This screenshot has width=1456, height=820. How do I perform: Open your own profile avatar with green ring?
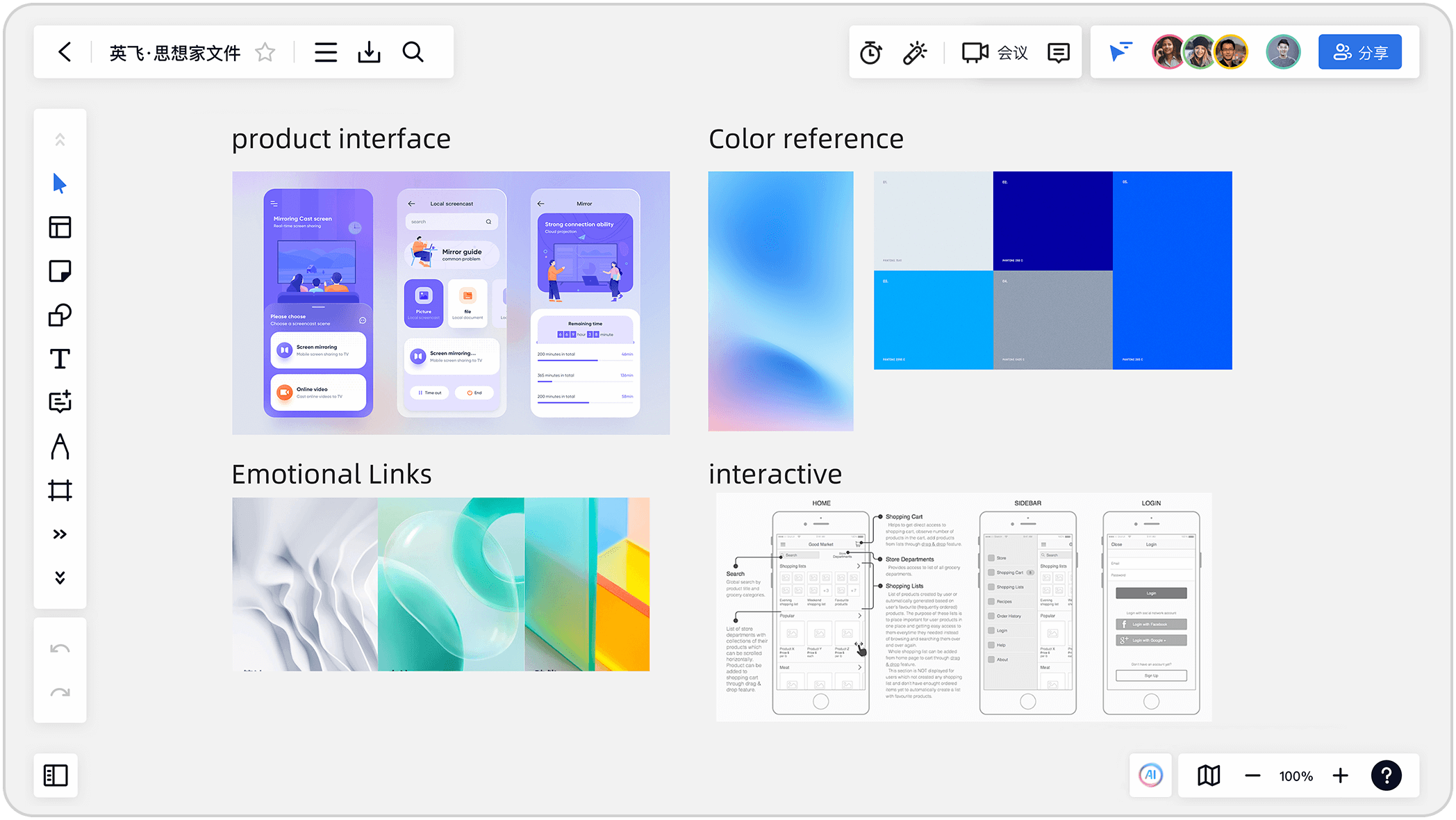pos(1282,52)
